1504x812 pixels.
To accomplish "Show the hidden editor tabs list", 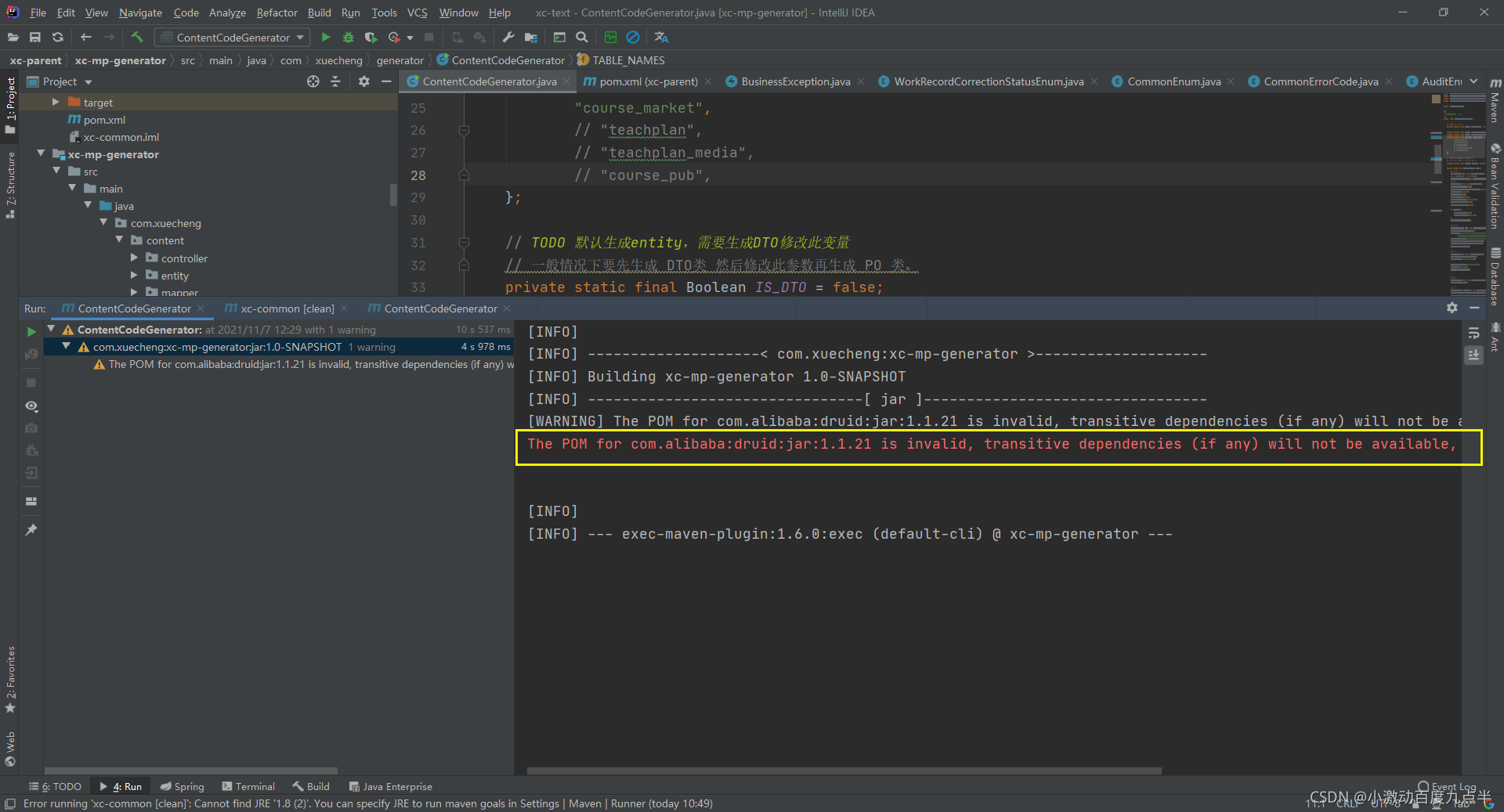I will [1474, 81].
